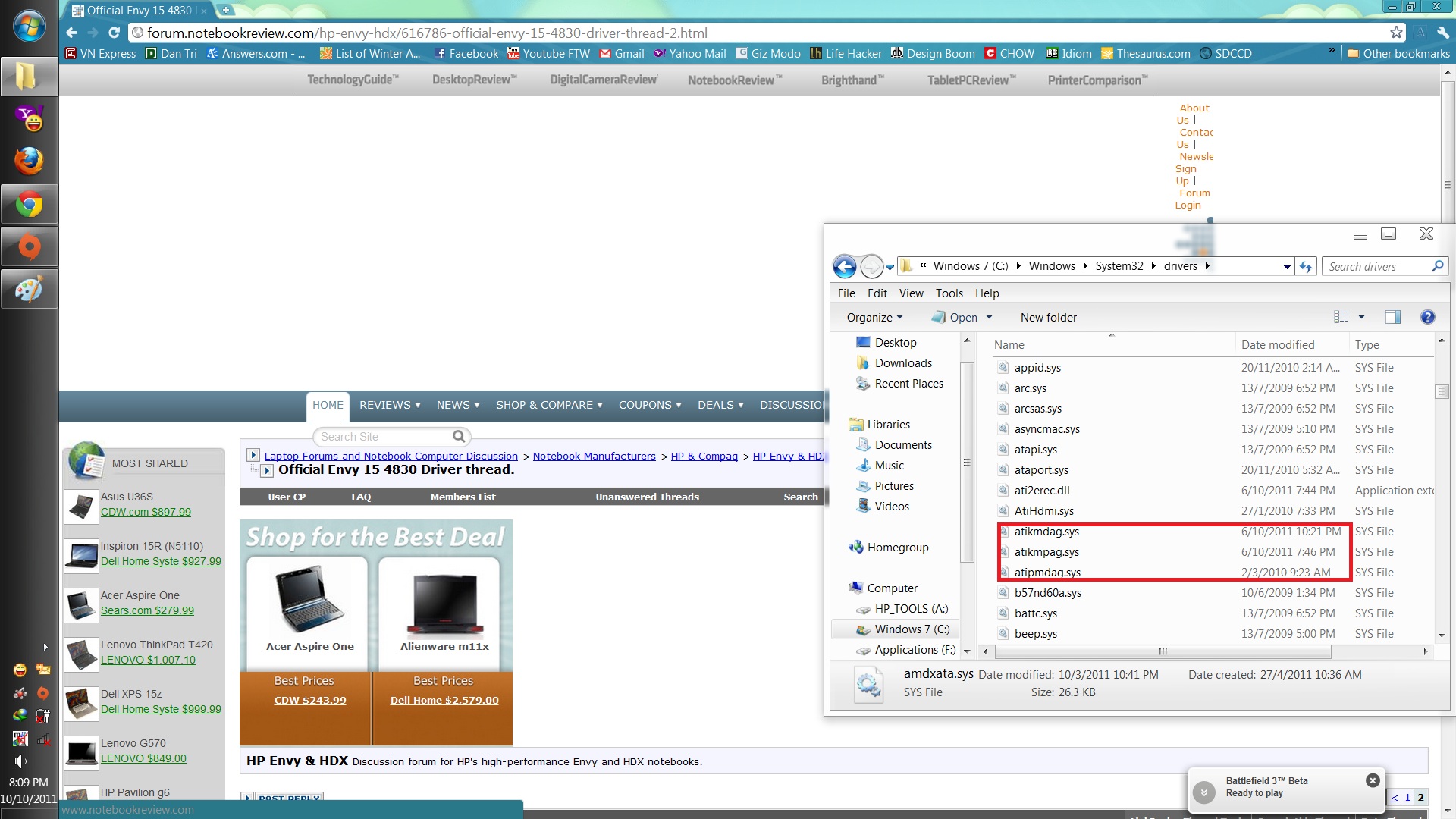This screenshot has width=1456, height=819.
Task: Open Explorer help question mark
Action: point(1427,317)
